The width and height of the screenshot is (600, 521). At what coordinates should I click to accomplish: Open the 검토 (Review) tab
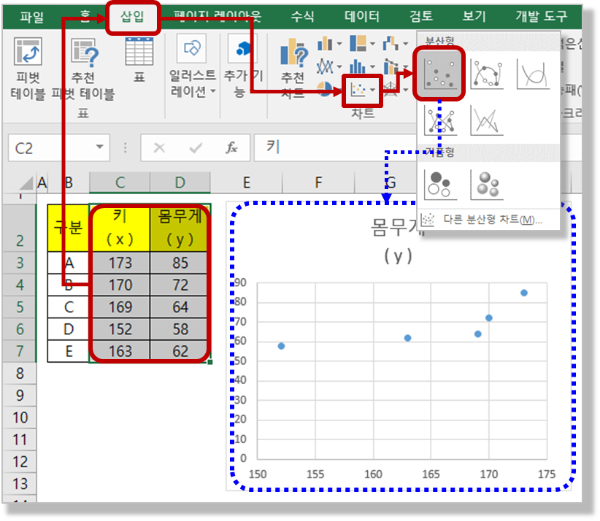421,16
